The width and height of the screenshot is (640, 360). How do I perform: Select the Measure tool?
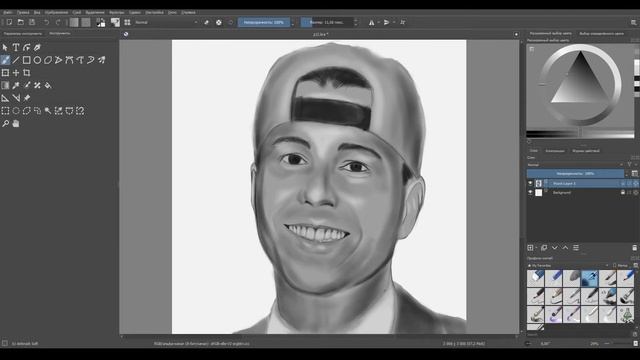pos(16,98)
